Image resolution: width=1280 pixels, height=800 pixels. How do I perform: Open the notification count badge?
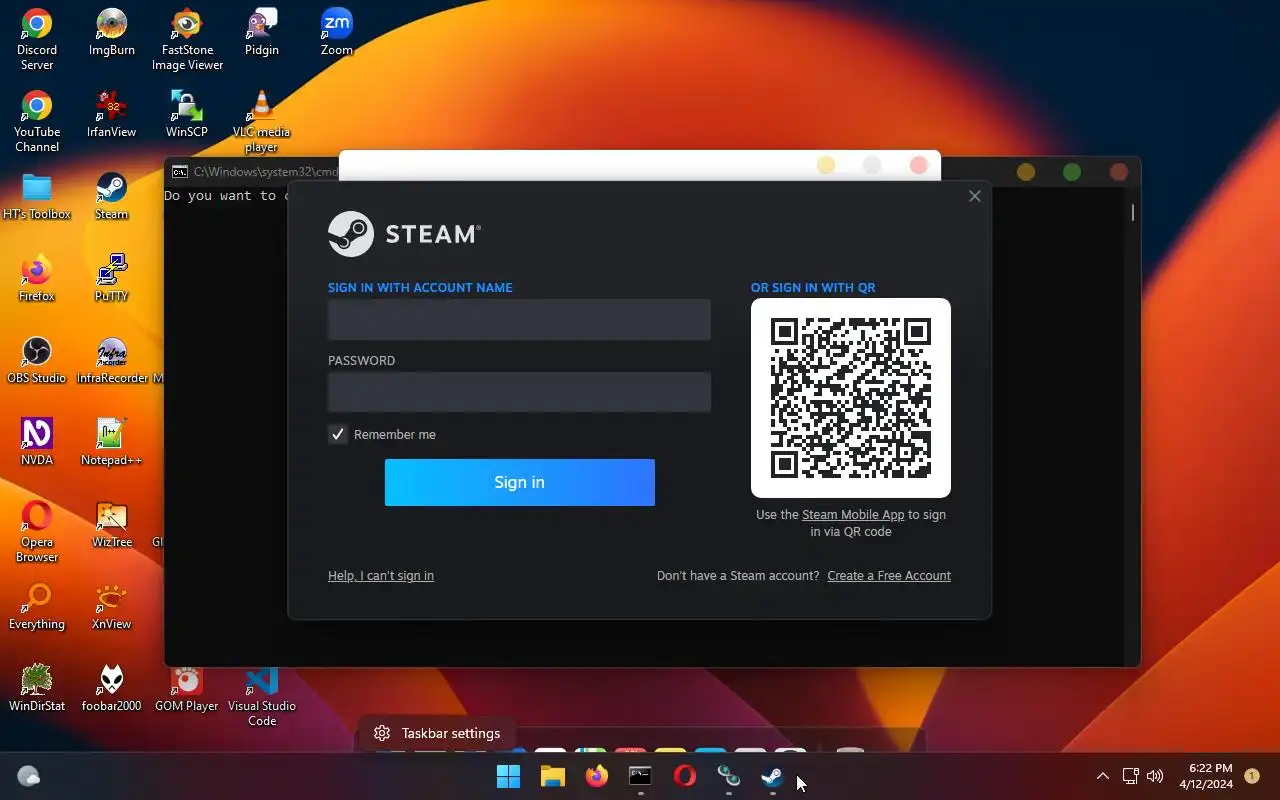[x=1251, y=776]
